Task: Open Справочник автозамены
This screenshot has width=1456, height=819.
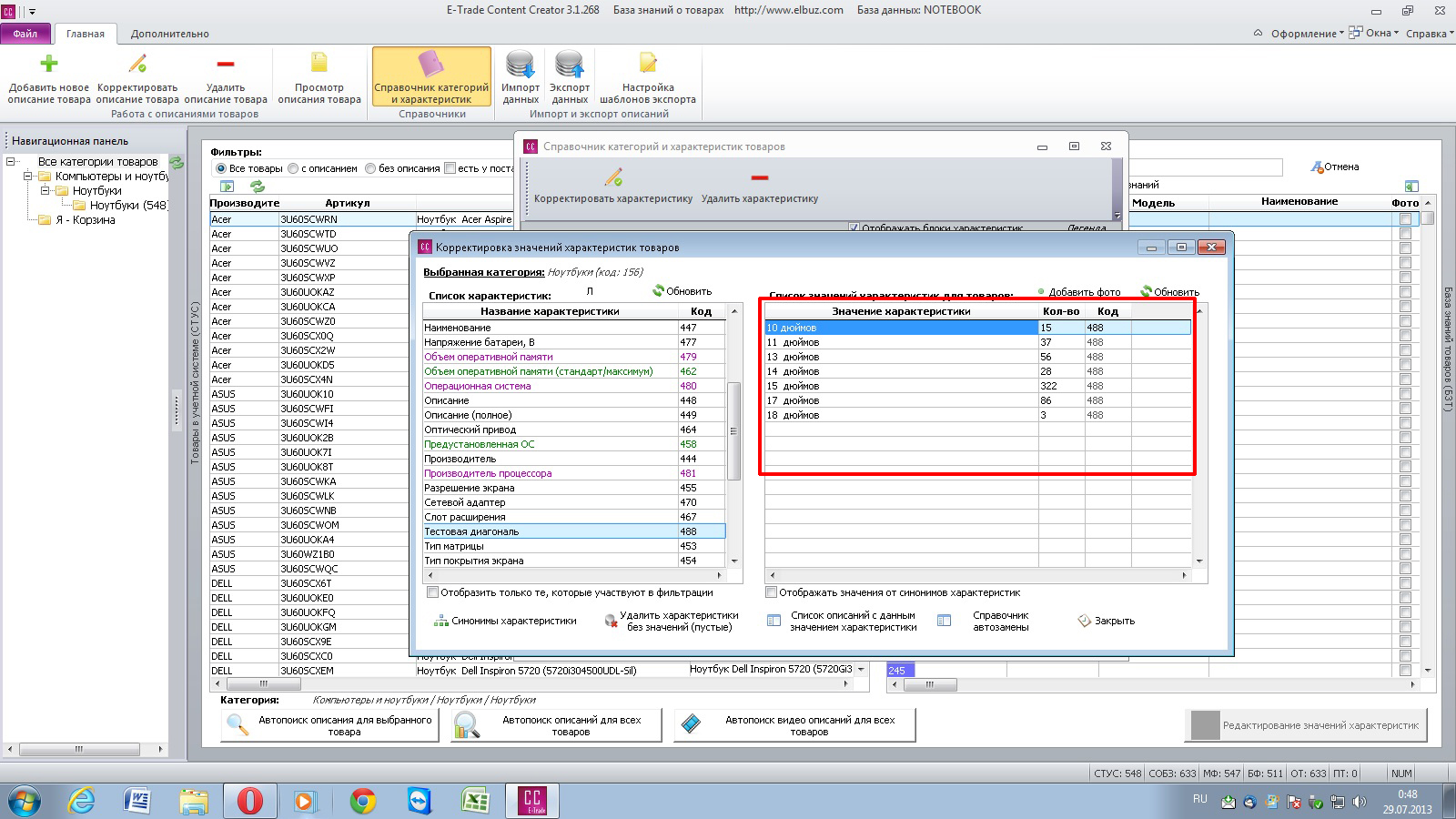Action: 985,621
